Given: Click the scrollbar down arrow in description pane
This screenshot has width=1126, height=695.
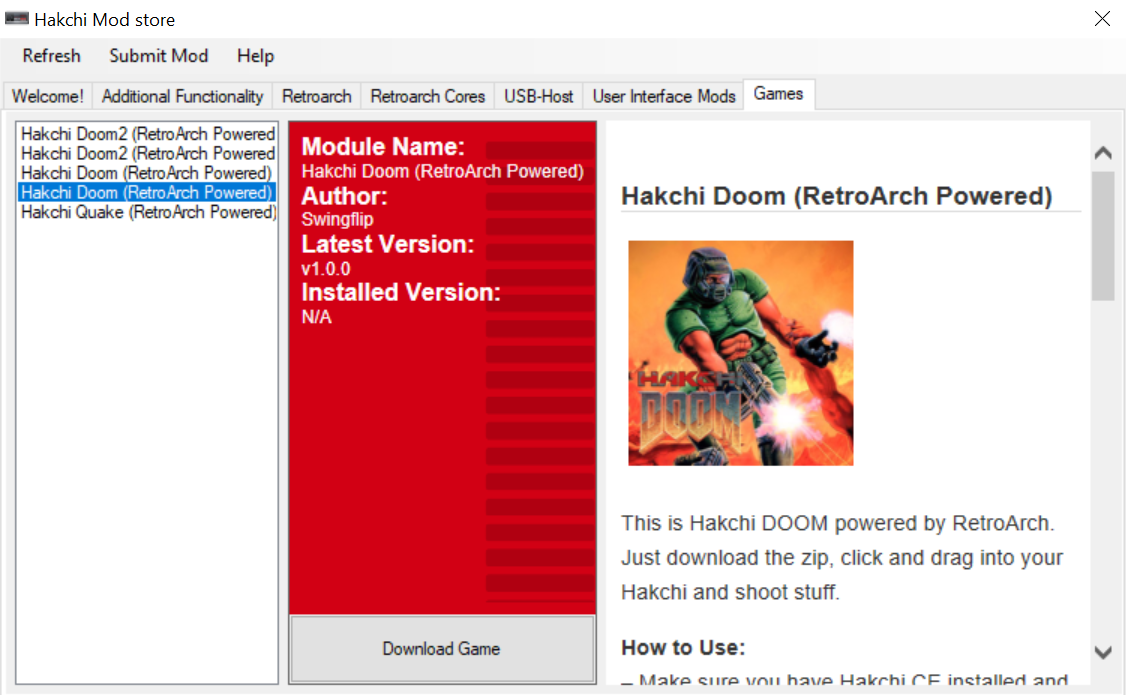Looking at the screenshot, I should point(1103,652).
